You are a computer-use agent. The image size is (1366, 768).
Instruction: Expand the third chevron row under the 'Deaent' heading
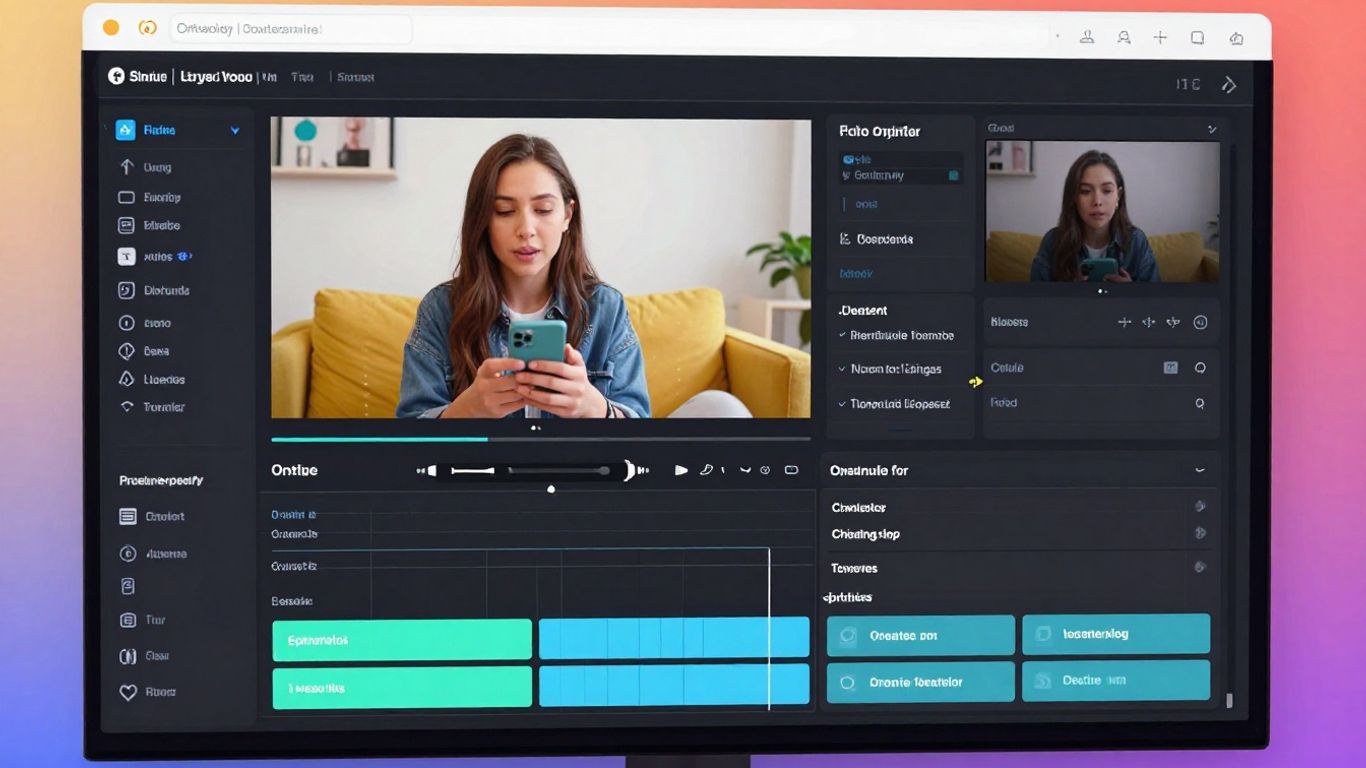pyautogui.click(x=894, y=404)
